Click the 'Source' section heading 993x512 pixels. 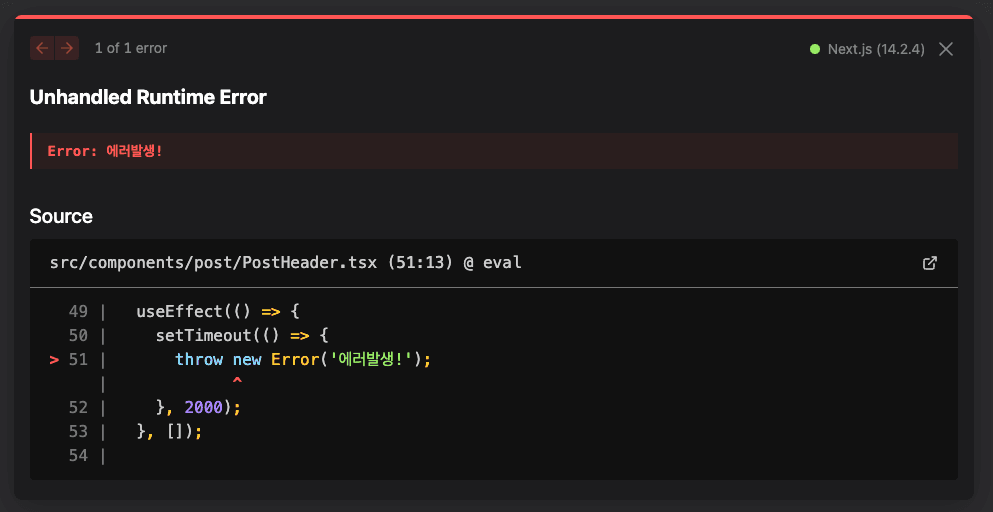coord(61,216)
